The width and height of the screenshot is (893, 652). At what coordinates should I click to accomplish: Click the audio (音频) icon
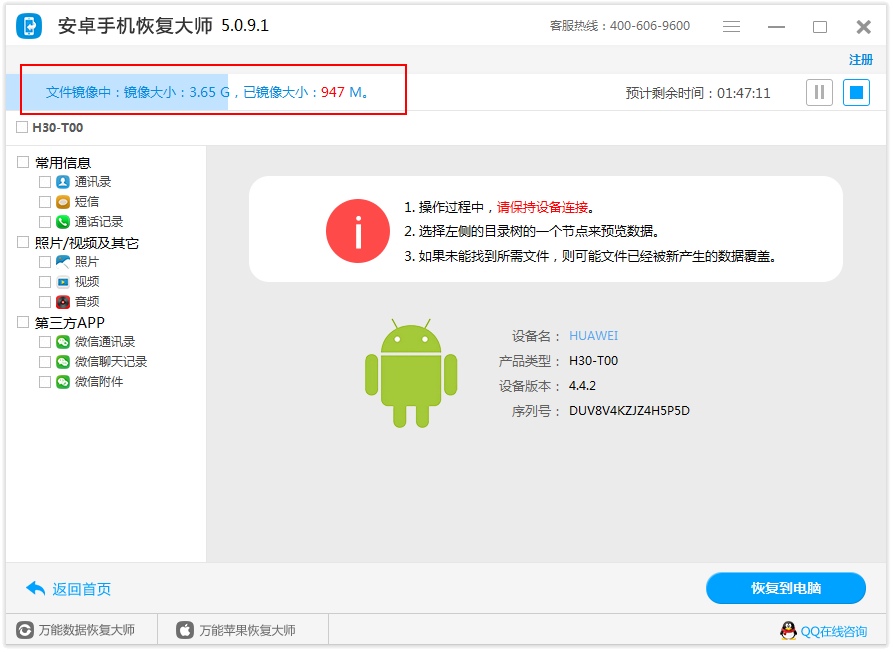click(x=63, y=301)
